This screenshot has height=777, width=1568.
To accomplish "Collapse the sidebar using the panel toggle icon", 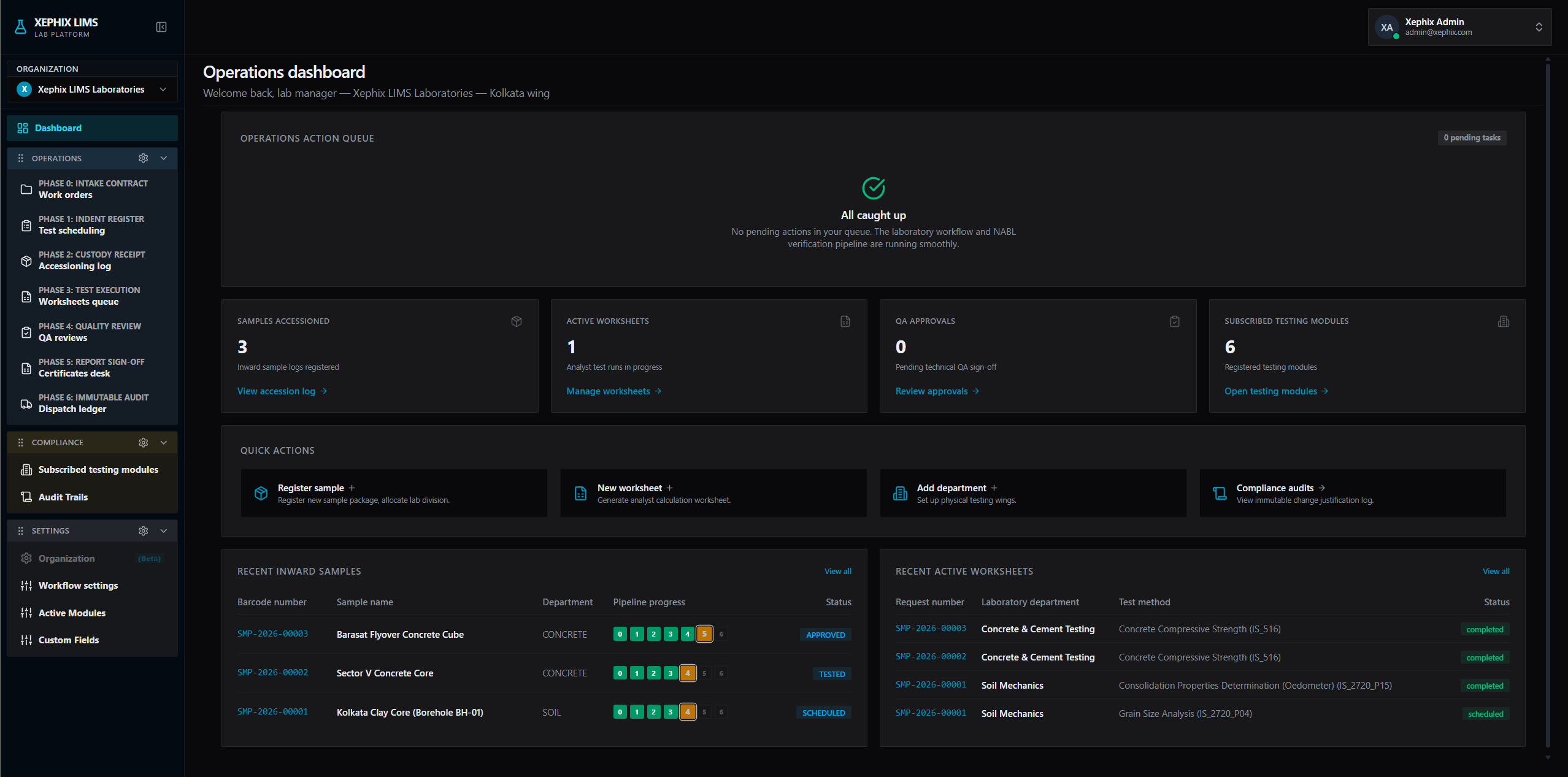I will 161,27.
